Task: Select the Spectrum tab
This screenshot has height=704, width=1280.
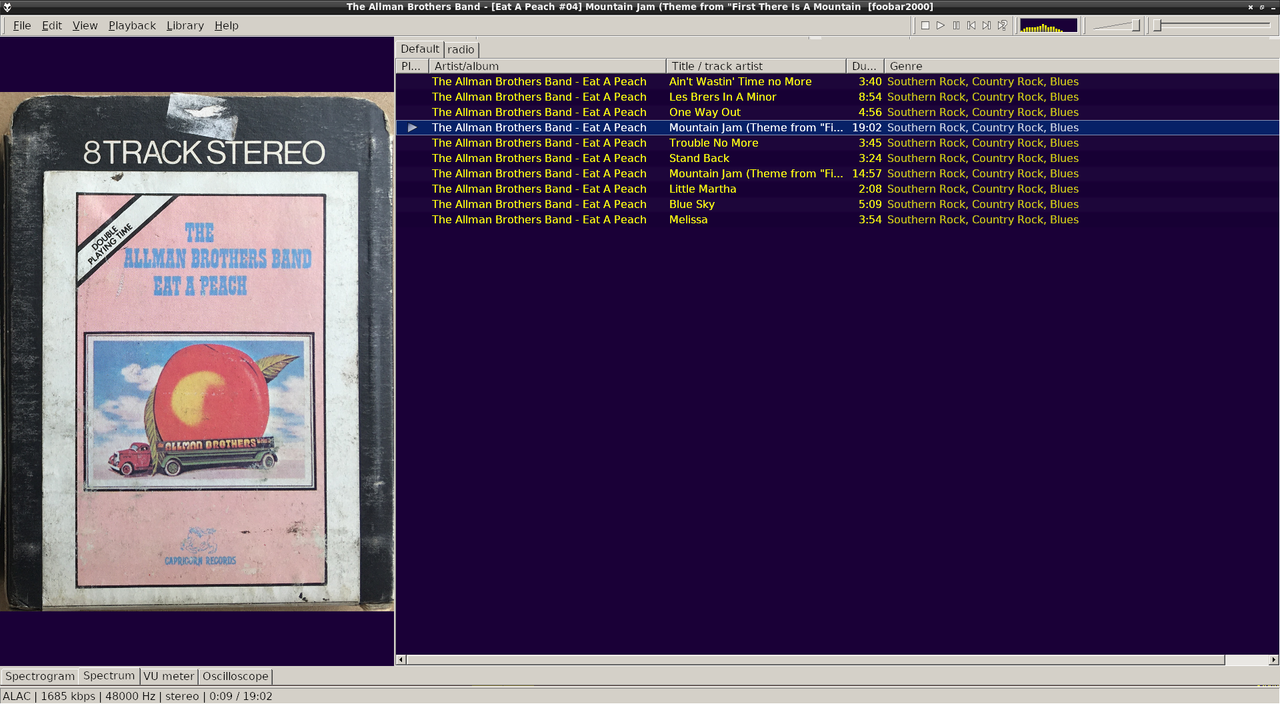Action: click(x=109, y=676)
